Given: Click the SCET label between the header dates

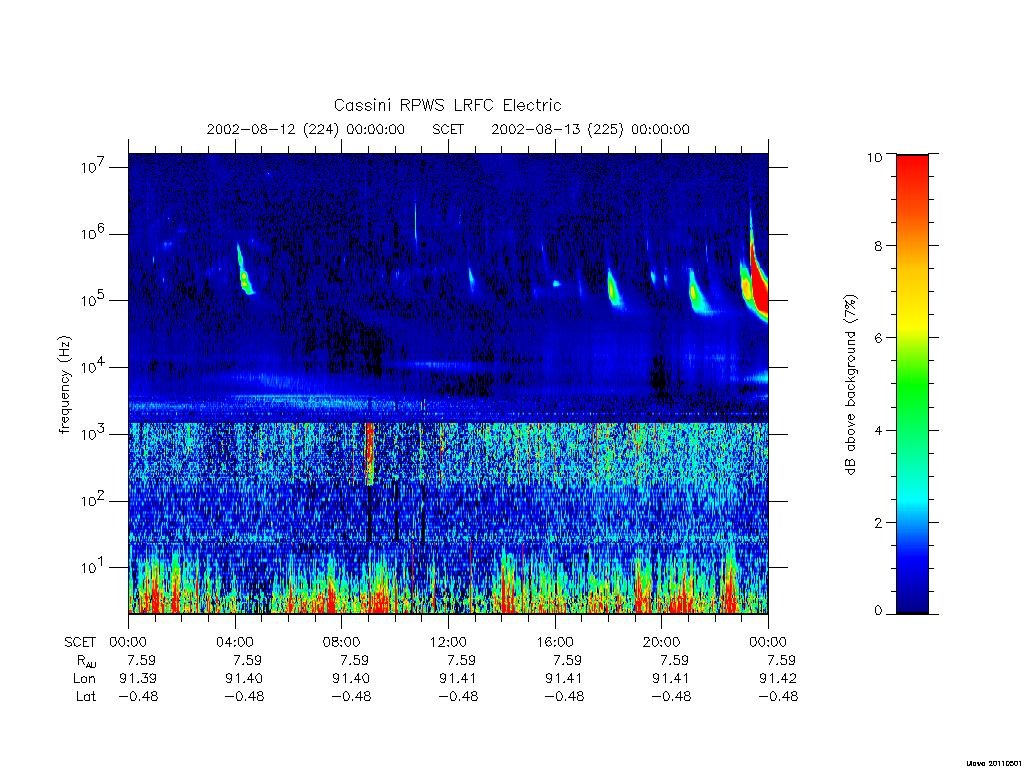Looking at the screenshot, I should click(448, 129).
